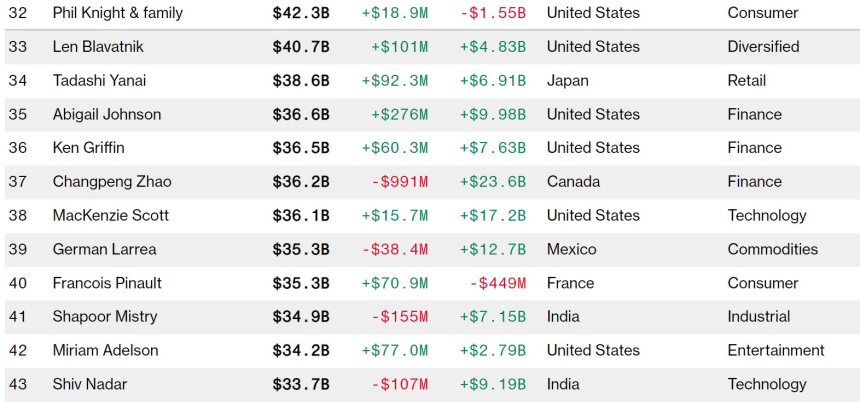Click the Len Blavatnik name link
The height and width of the screenshot is (408, 860).
tap(100, 47)
